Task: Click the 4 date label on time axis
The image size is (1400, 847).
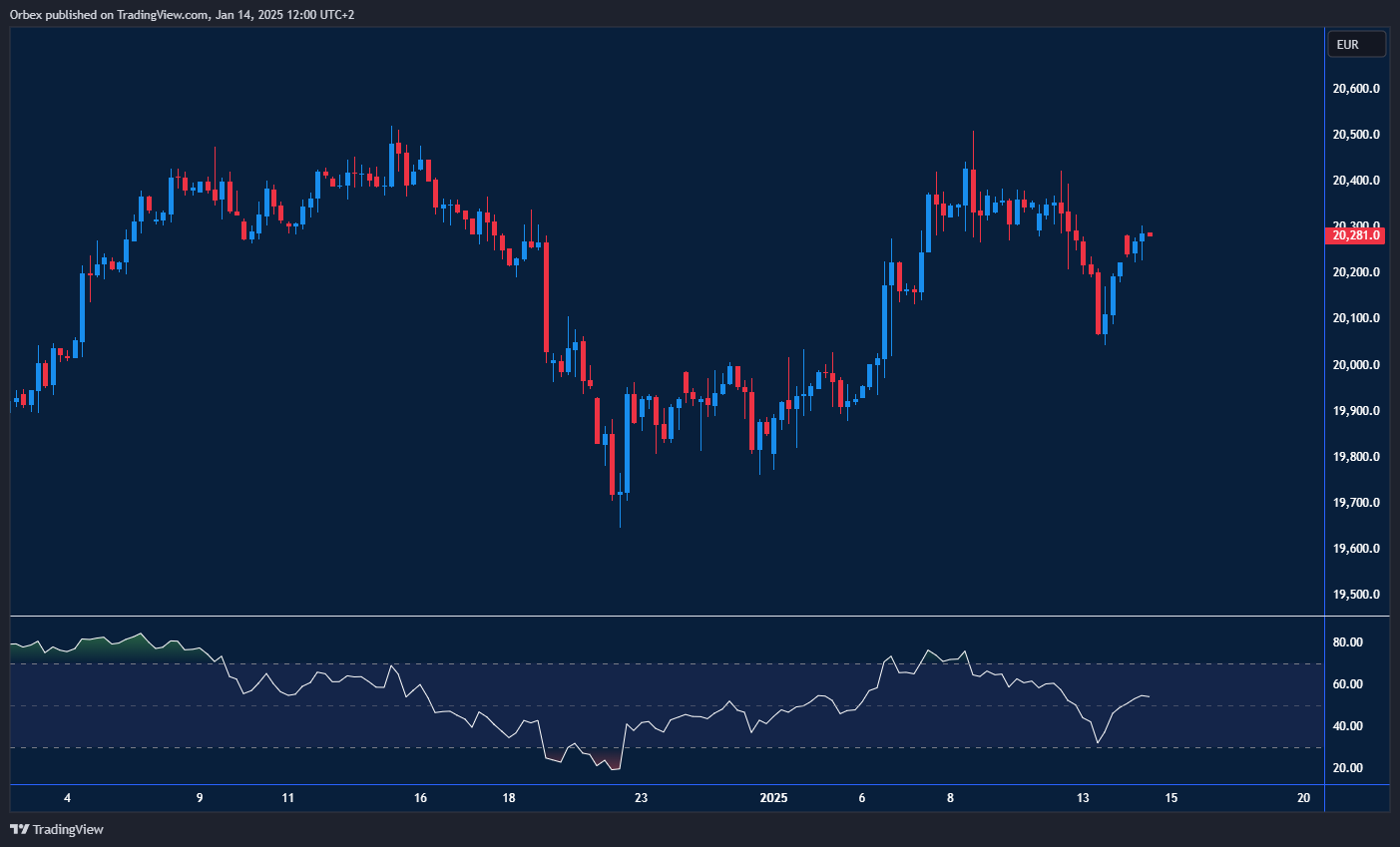Action: [67, 798]
